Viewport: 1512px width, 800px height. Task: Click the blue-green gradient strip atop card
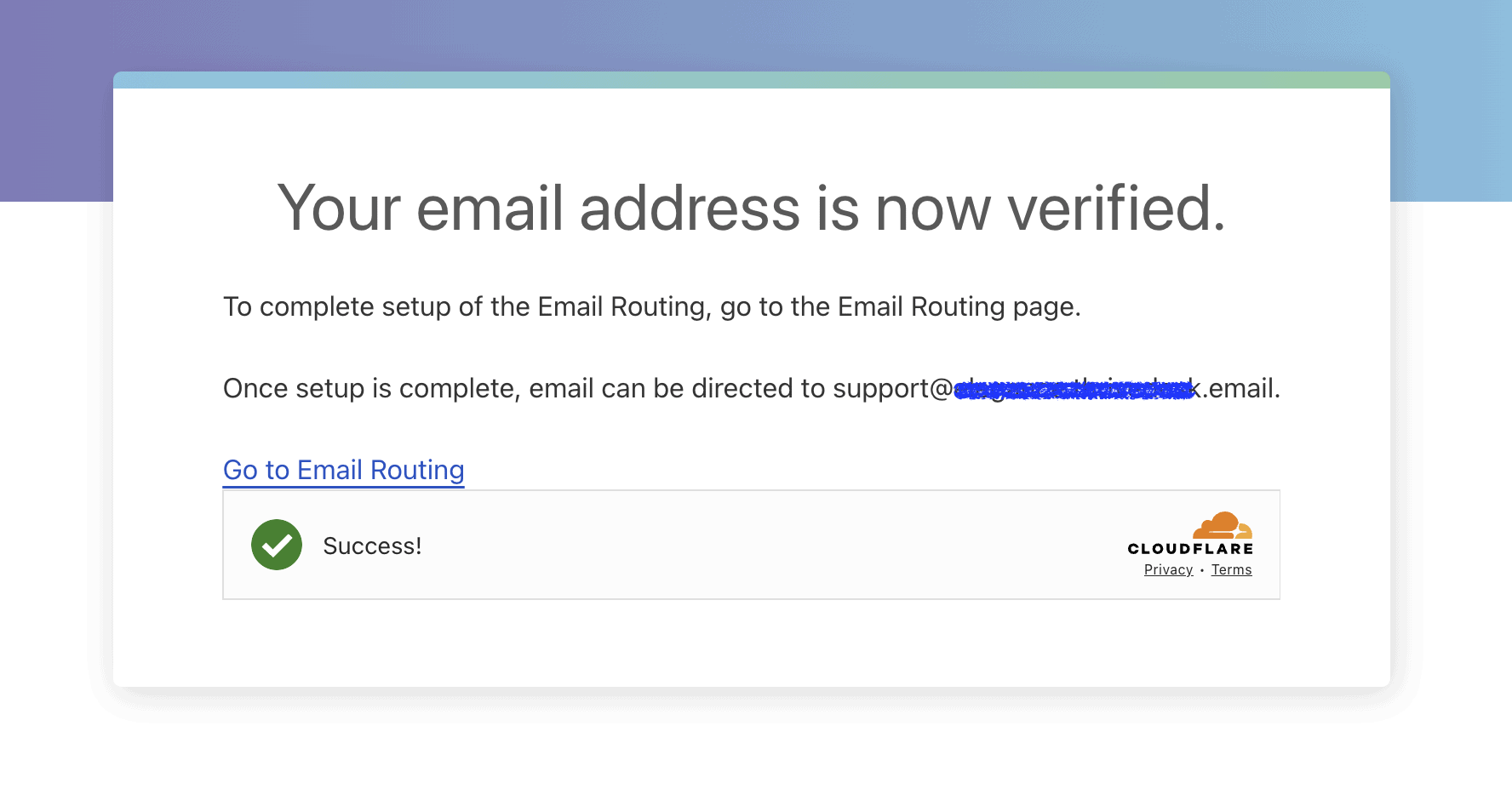point(751,80)
